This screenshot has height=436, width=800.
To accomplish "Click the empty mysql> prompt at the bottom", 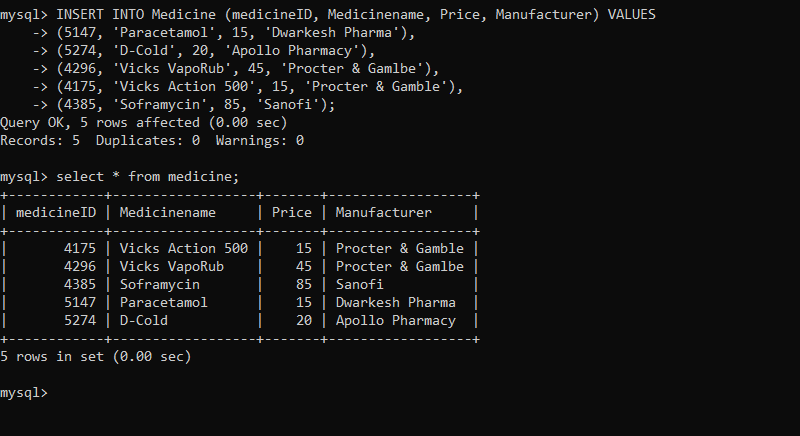I will 24,393.
